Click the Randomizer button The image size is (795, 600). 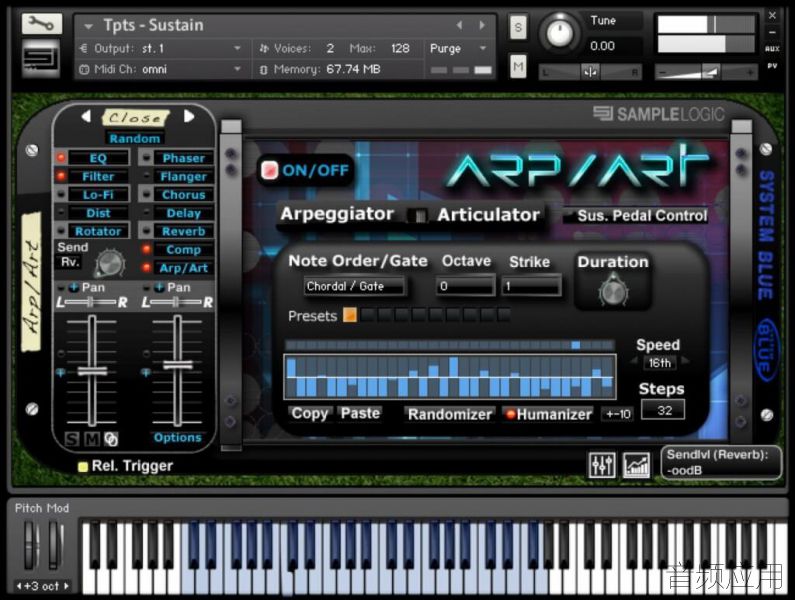(450, 414)
